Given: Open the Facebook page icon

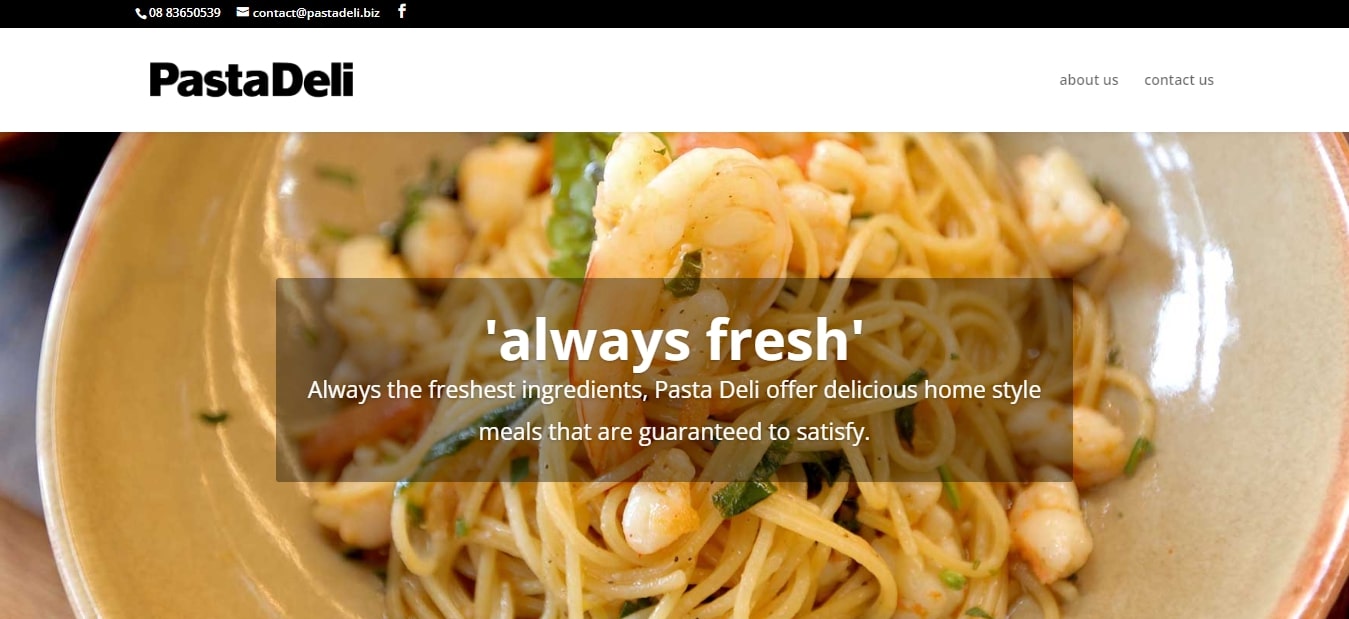Looking at the screenshot, I should 402,12.
